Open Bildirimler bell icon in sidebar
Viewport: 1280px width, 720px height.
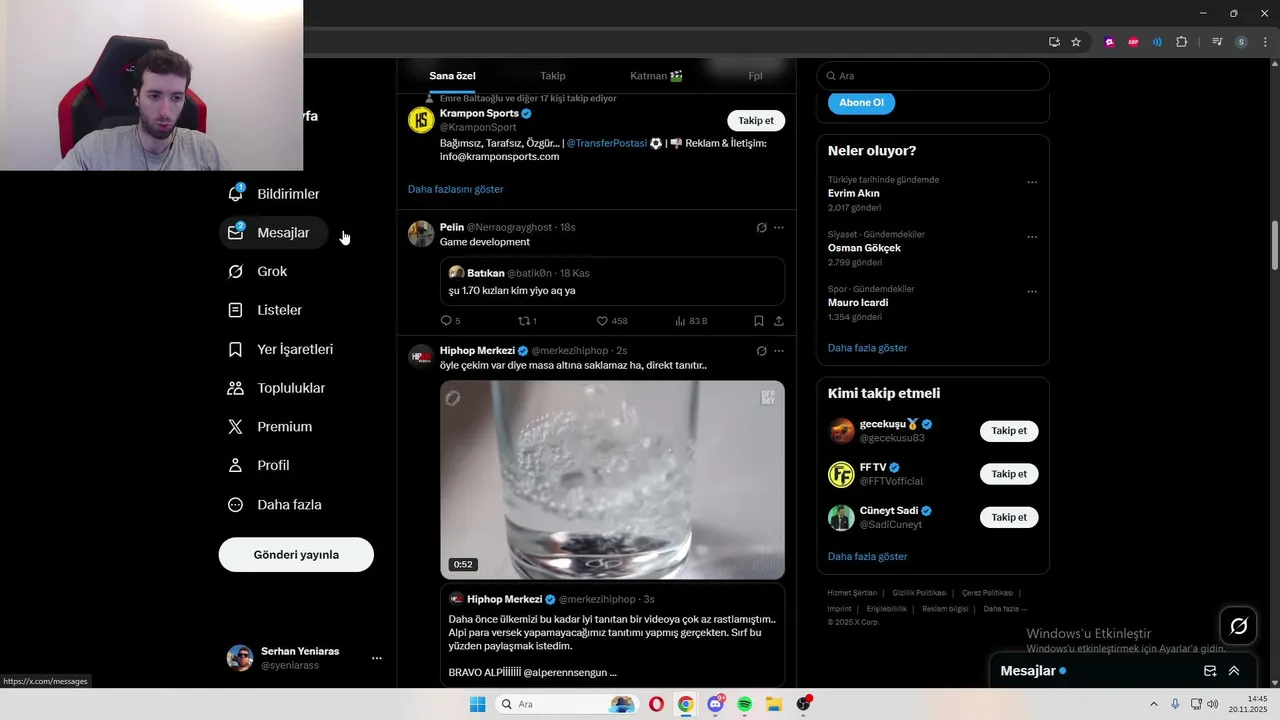pyautogui.click(x=236, y=193)
